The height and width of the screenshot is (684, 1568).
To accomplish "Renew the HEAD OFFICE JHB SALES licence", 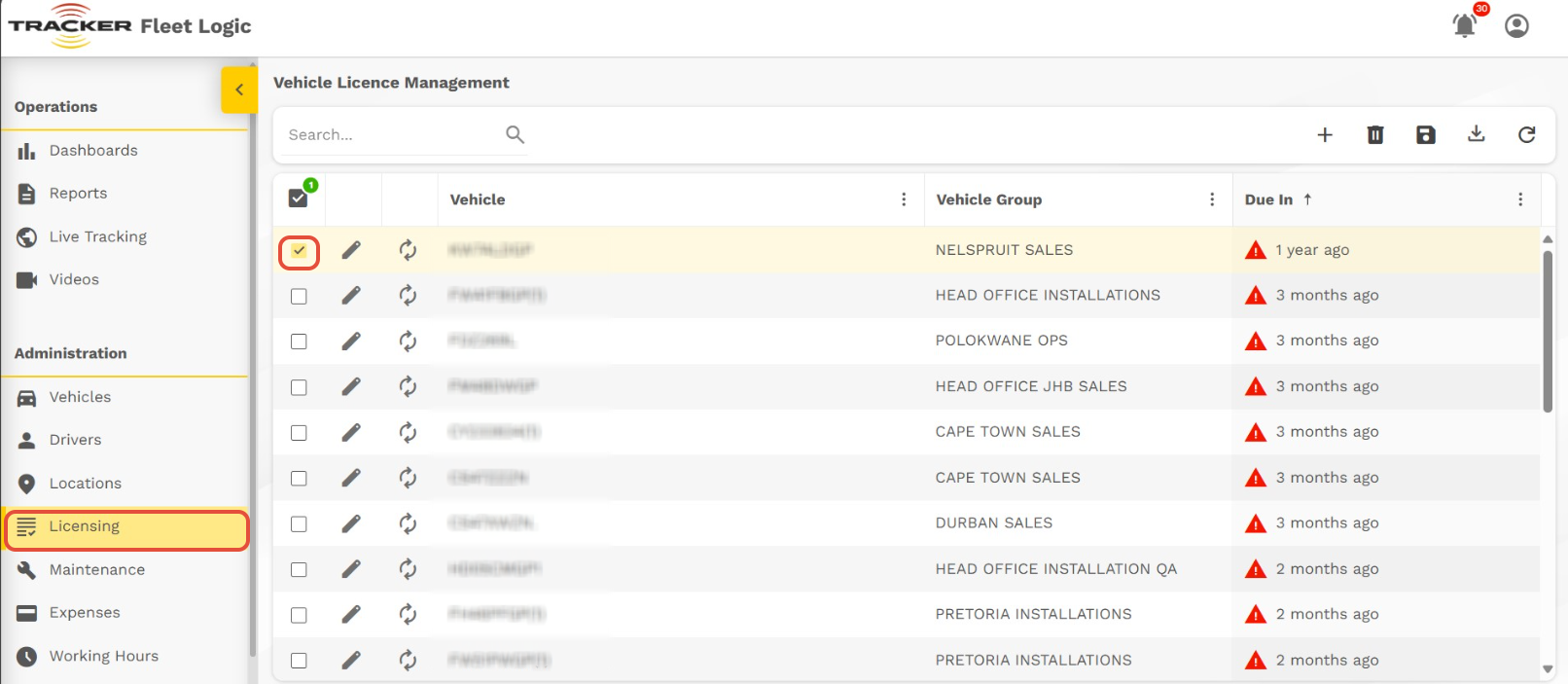I will click(x=408, y=386).
